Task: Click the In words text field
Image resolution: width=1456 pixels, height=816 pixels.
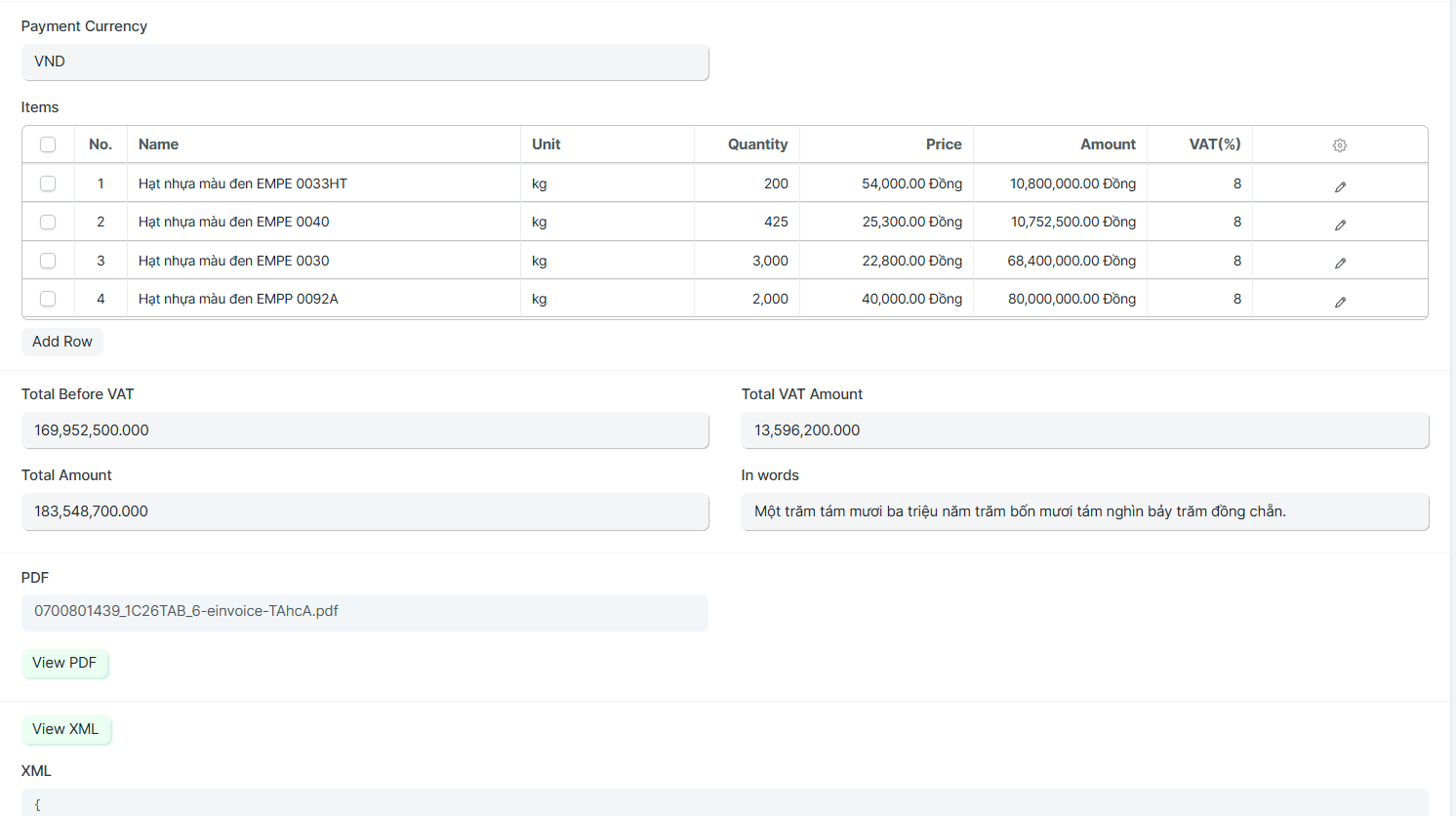Action: 1084,511
